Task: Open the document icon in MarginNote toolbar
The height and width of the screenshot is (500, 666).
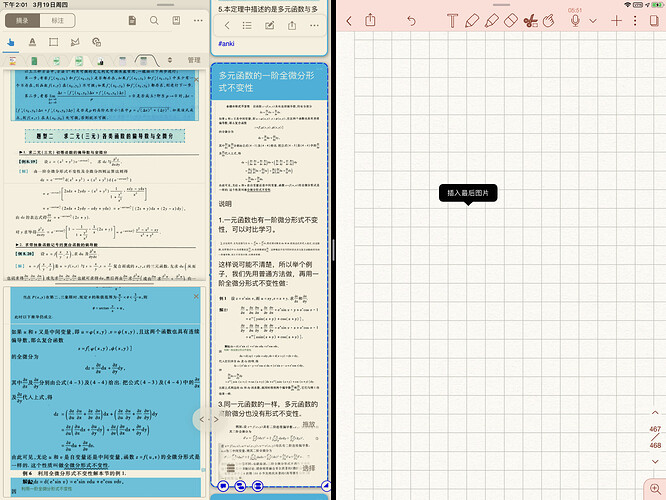Action: 132,20
